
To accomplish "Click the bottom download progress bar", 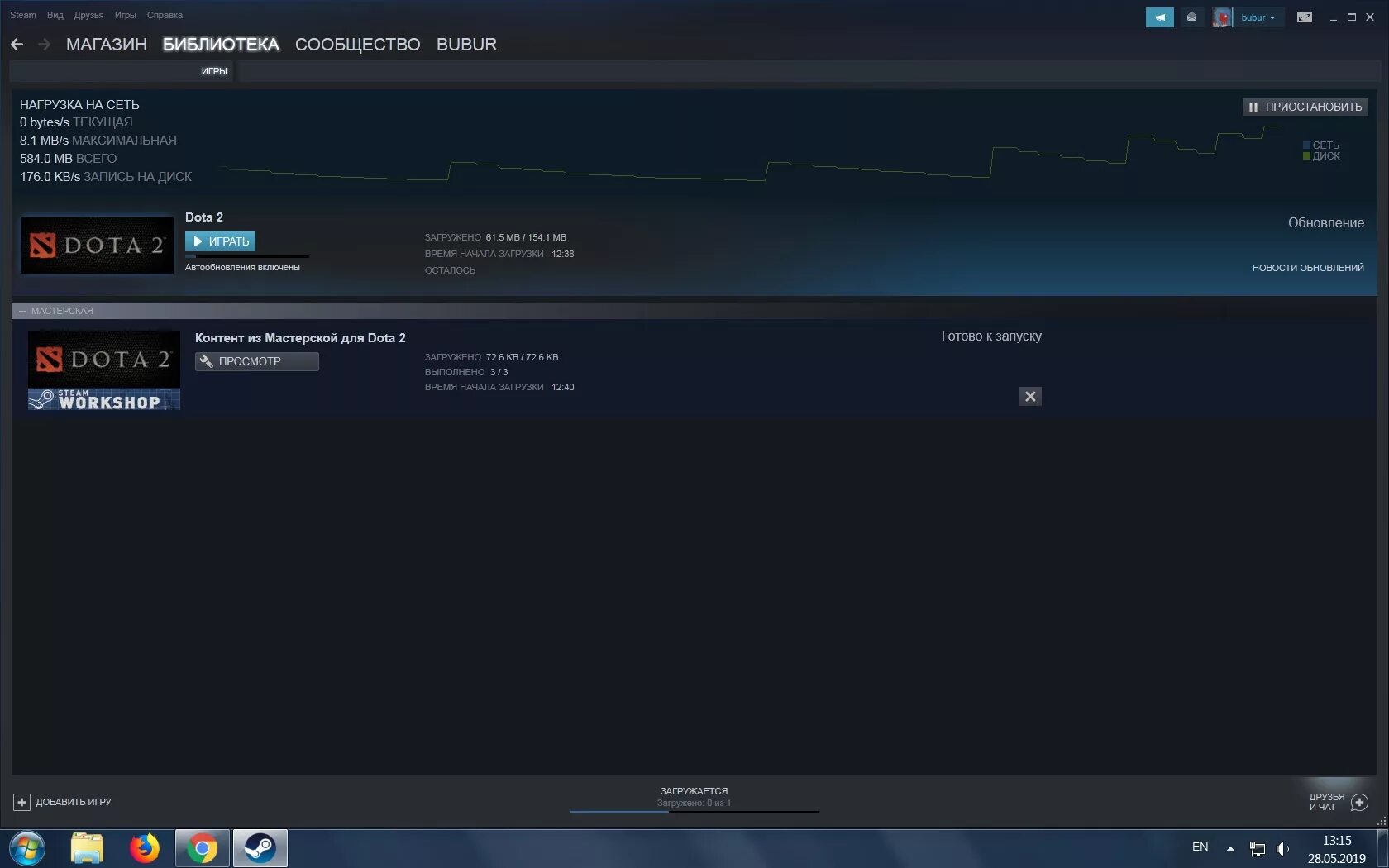I will point(694,812).
